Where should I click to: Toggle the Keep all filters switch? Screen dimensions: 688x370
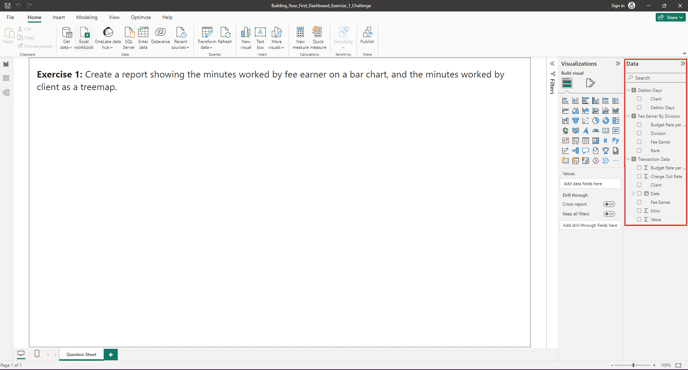[609, 214]
